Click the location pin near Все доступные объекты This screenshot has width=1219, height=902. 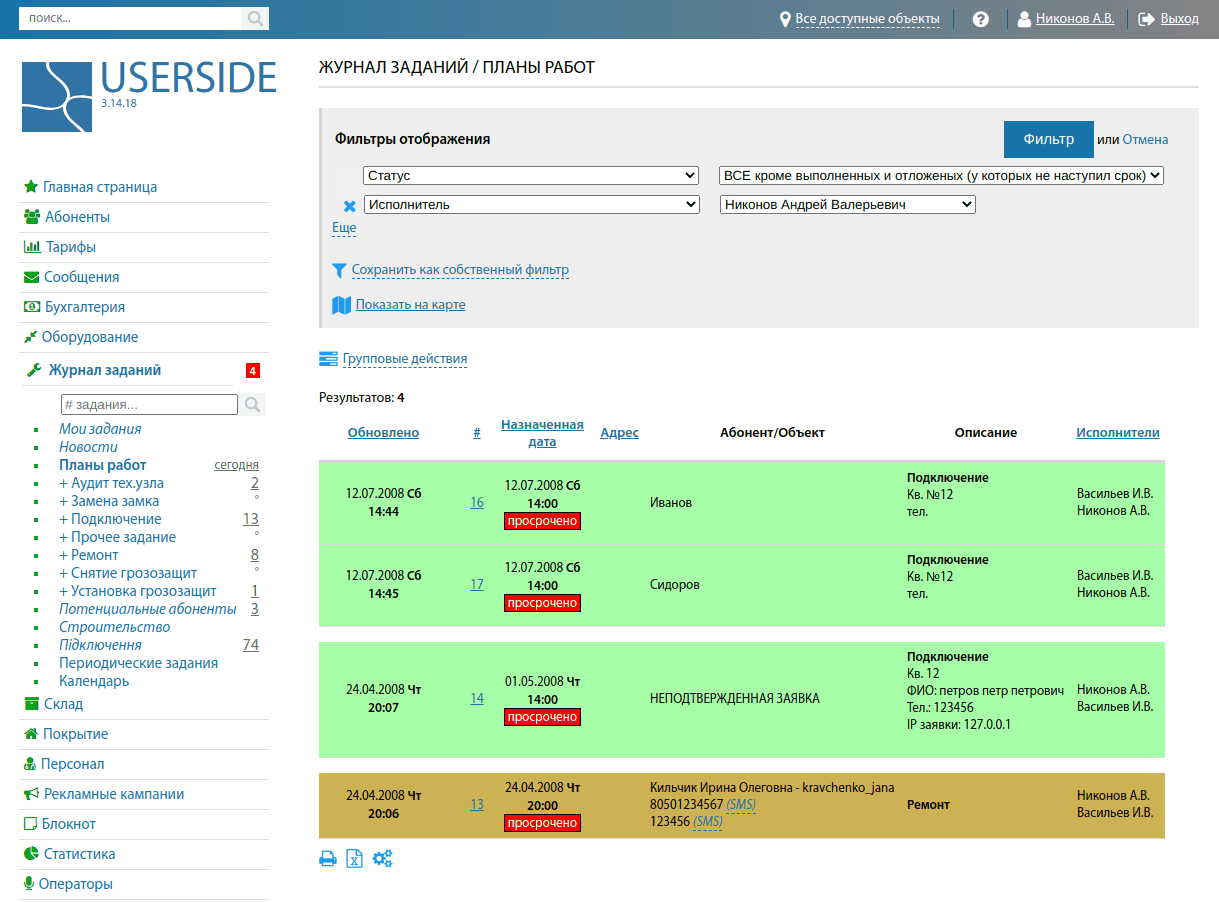click(786, 17)
